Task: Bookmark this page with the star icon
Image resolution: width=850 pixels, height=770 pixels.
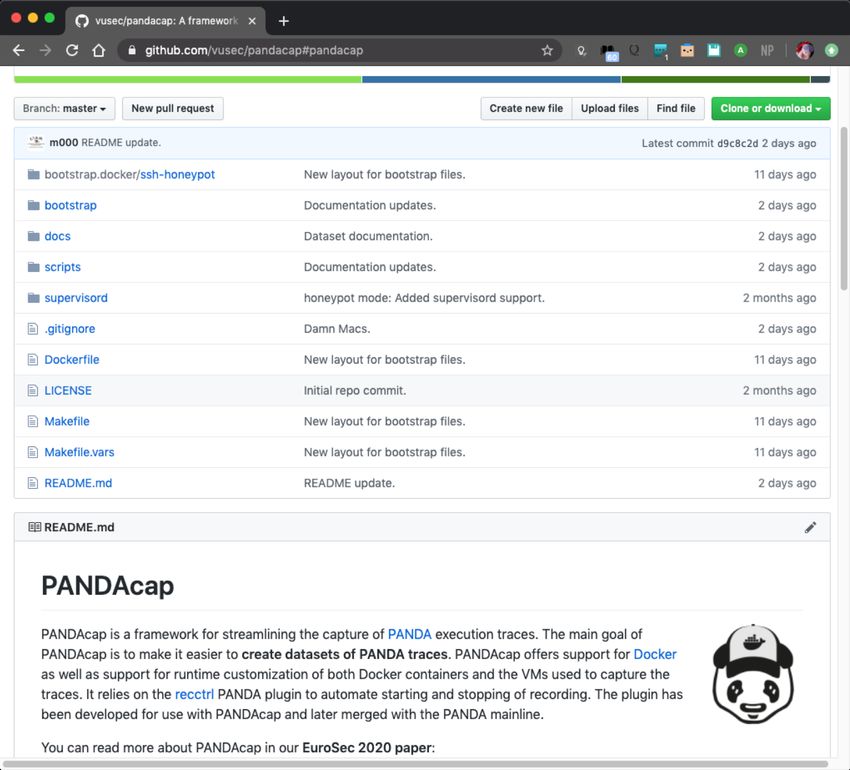Action: click(x=547, y=50)
